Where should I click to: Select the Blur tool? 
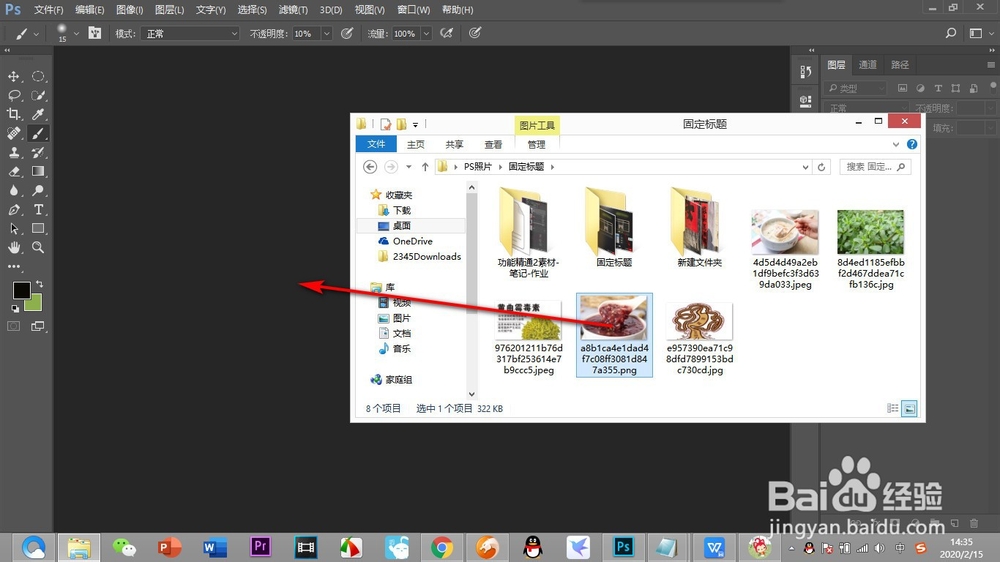[x=13, y=191]
